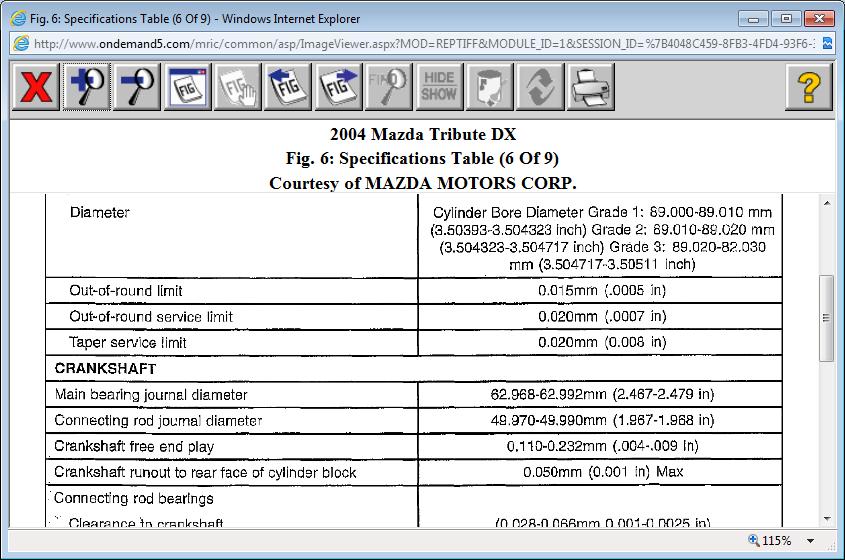Click 'Crankshaft runout to rear face' label
This screenshot has width=845, height=560.
(x=205, y=473)
